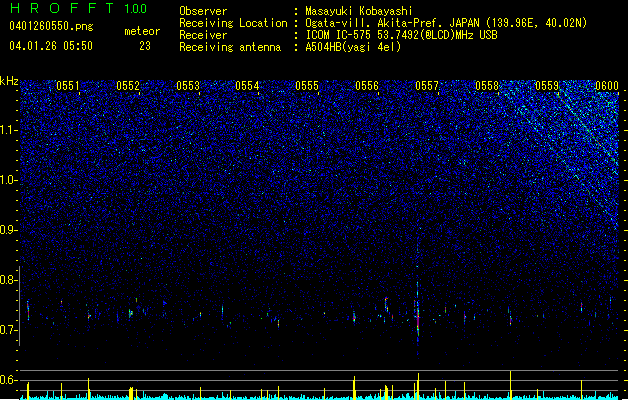Click the 0551 time marker

click(x=68, y=86)
